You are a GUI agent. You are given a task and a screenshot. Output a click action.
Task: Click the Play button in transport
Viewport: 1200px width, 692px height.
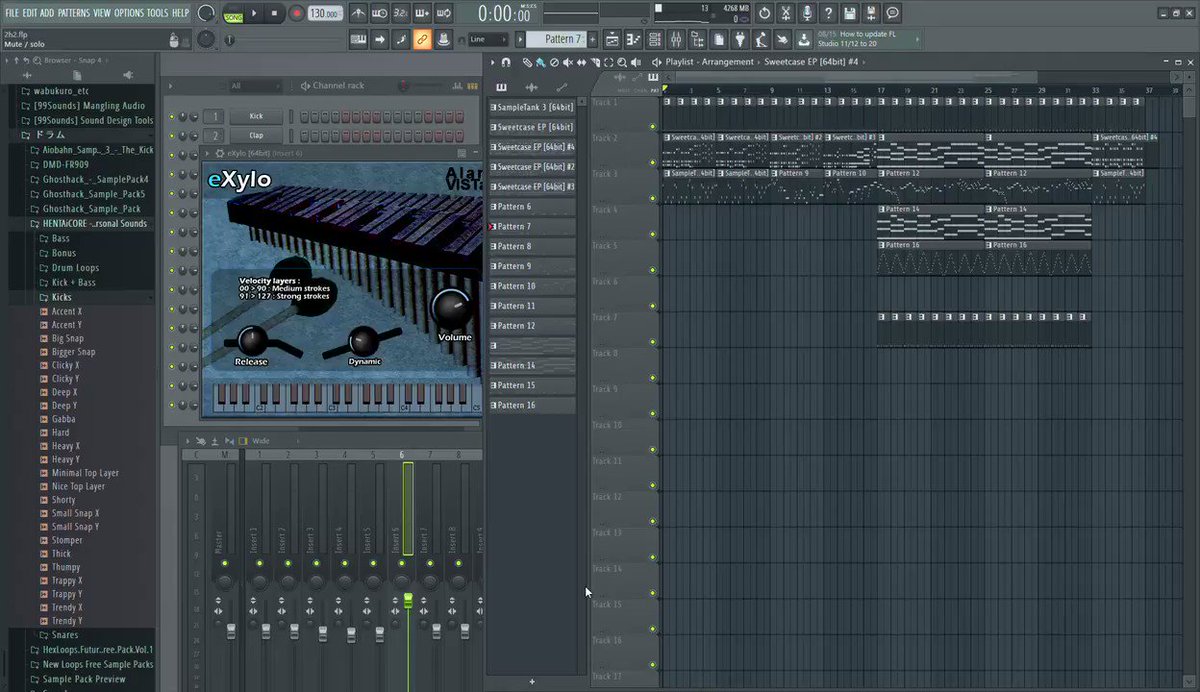pyautogui.click(x=254, y=14)
